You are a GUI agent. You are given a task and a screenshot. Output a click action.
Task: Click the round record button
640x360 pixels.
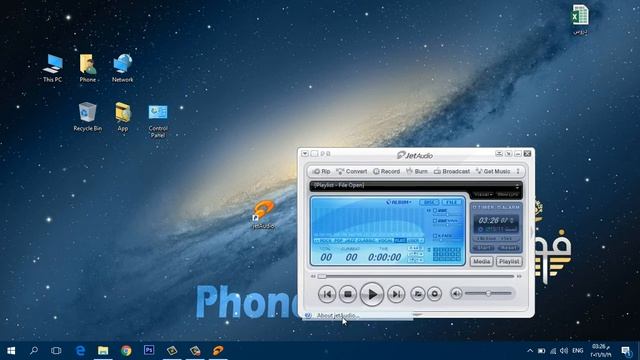click(434, 294)
